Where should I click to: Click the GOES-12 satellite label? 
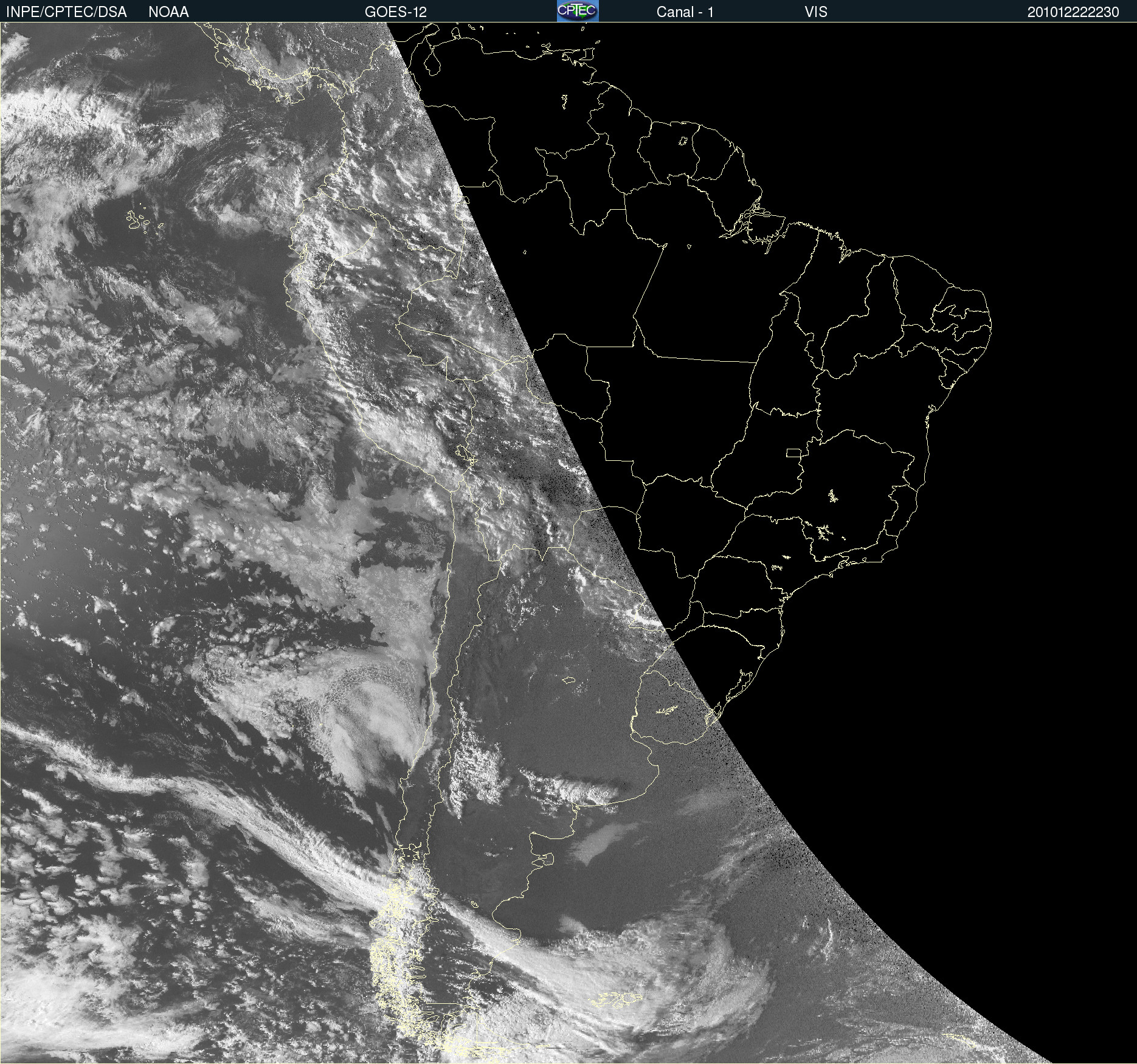click(396, 12)
